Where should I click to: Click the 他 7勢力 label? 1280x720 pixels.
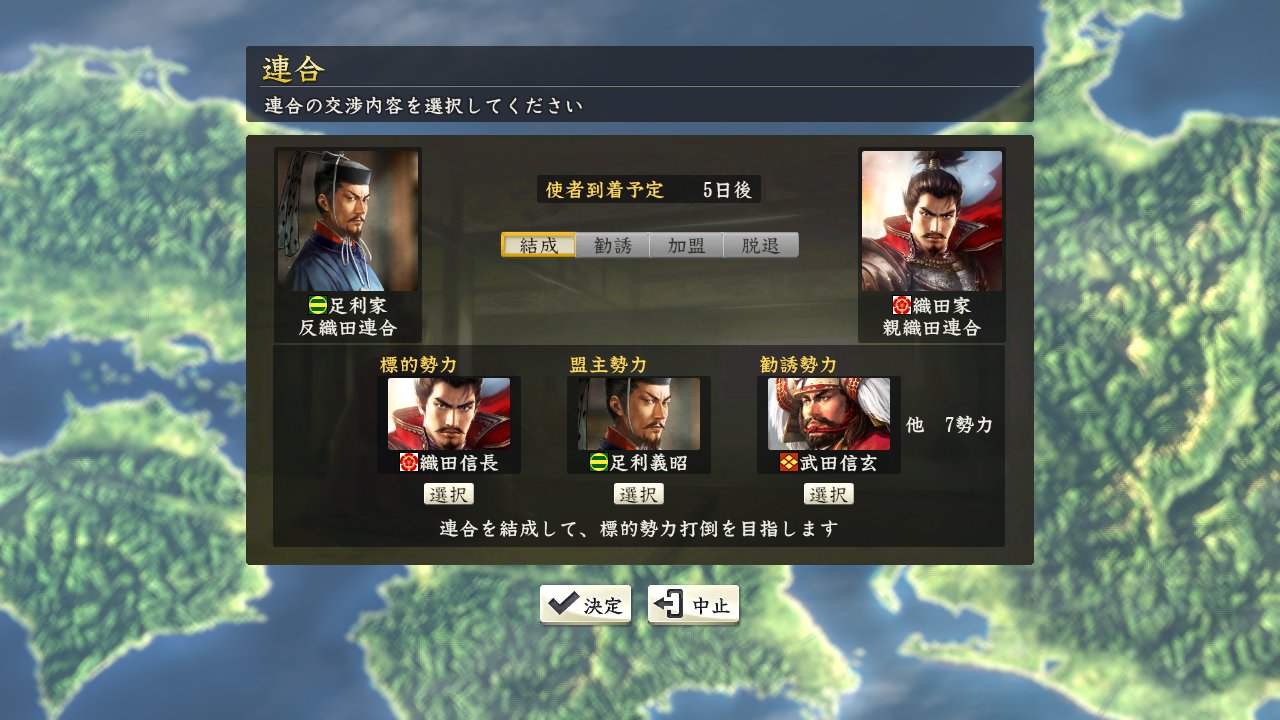(x=950, y=425)
